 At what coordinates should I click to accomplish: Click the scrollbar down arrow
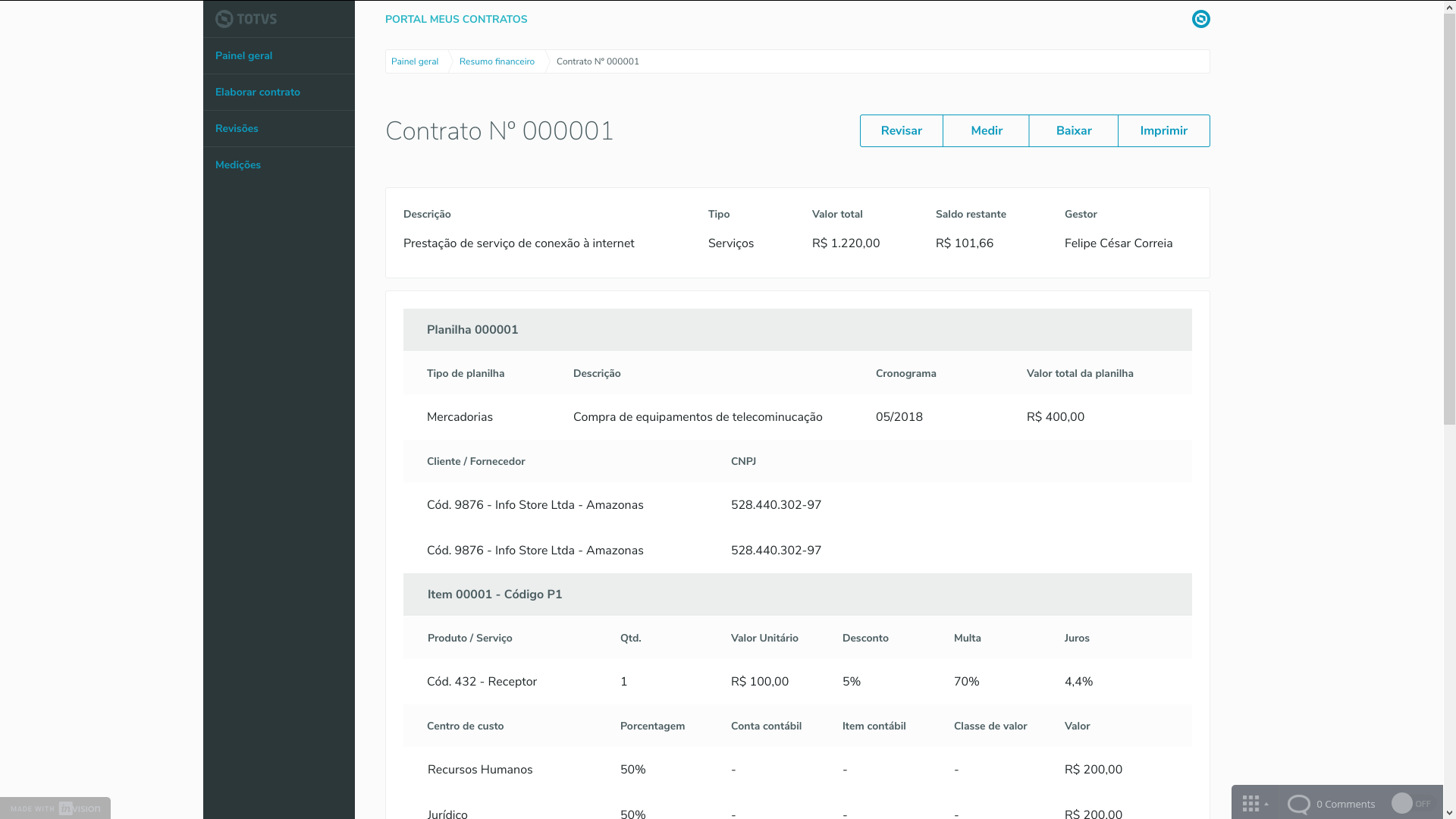click(1449, 812)
